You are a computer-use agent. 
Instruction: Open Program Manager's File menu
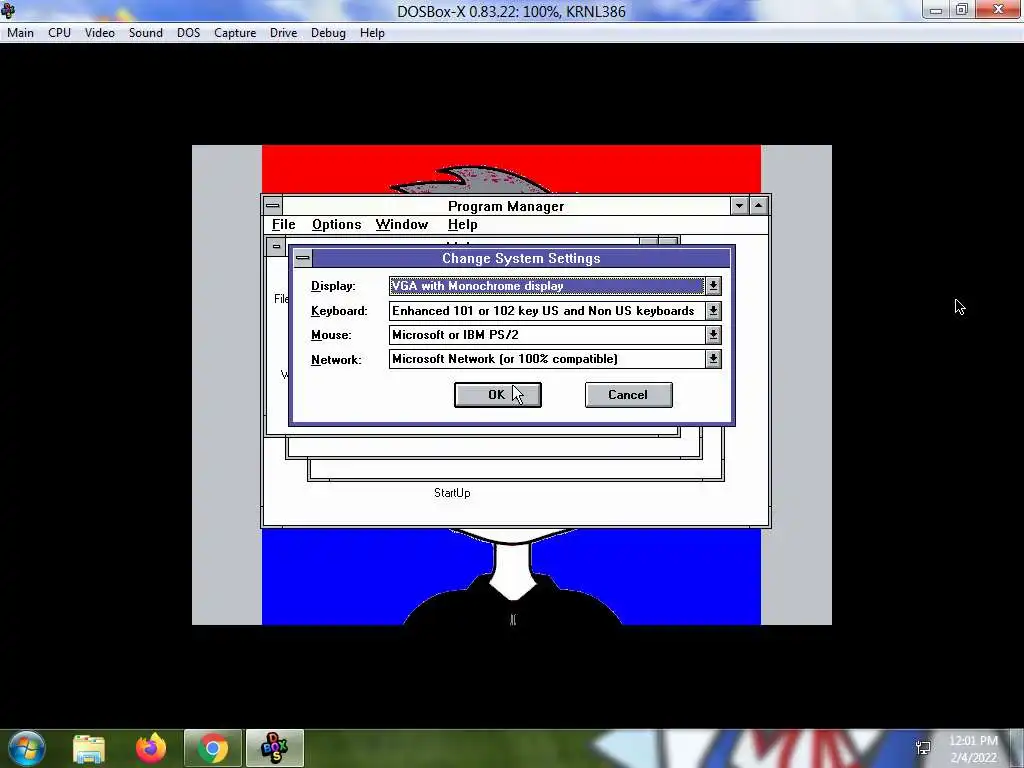tap(283, 225)
